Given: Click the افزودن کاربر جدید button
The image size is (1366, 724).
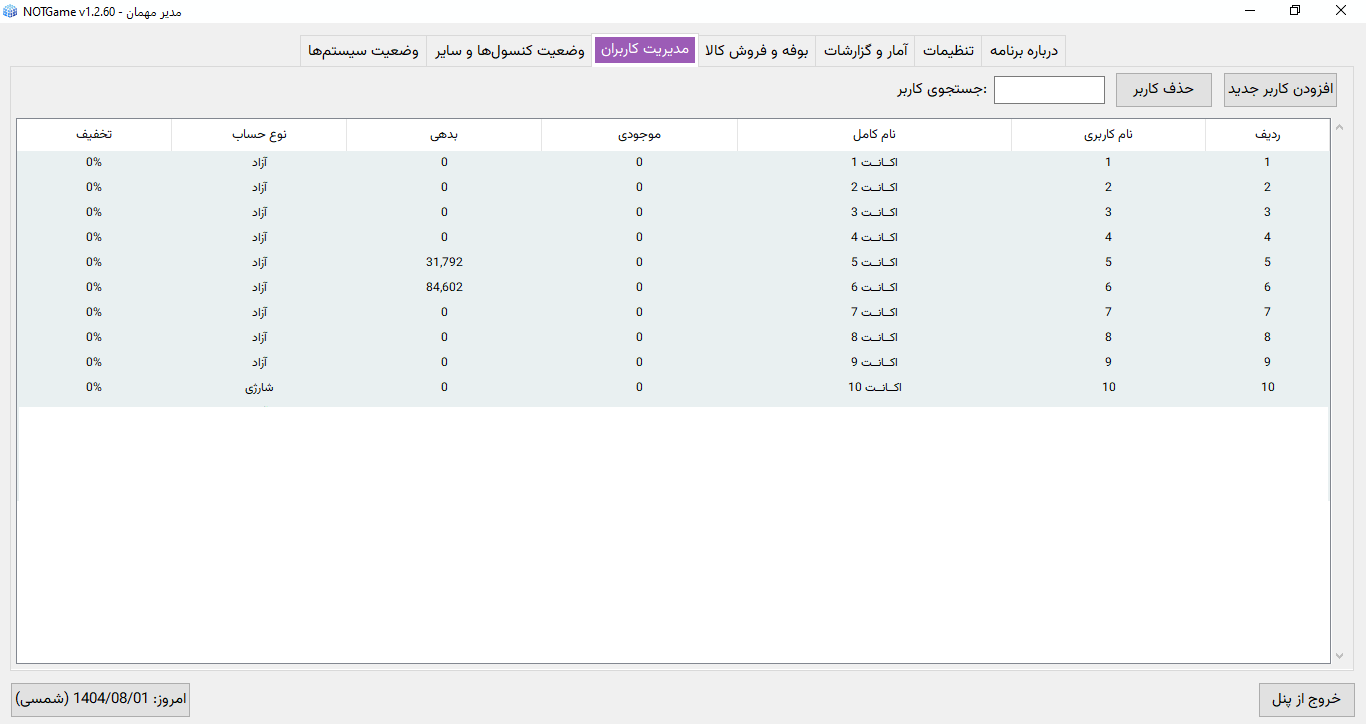Looking at the screenshot, I should pyautogui.click(x=1279, y=89).
